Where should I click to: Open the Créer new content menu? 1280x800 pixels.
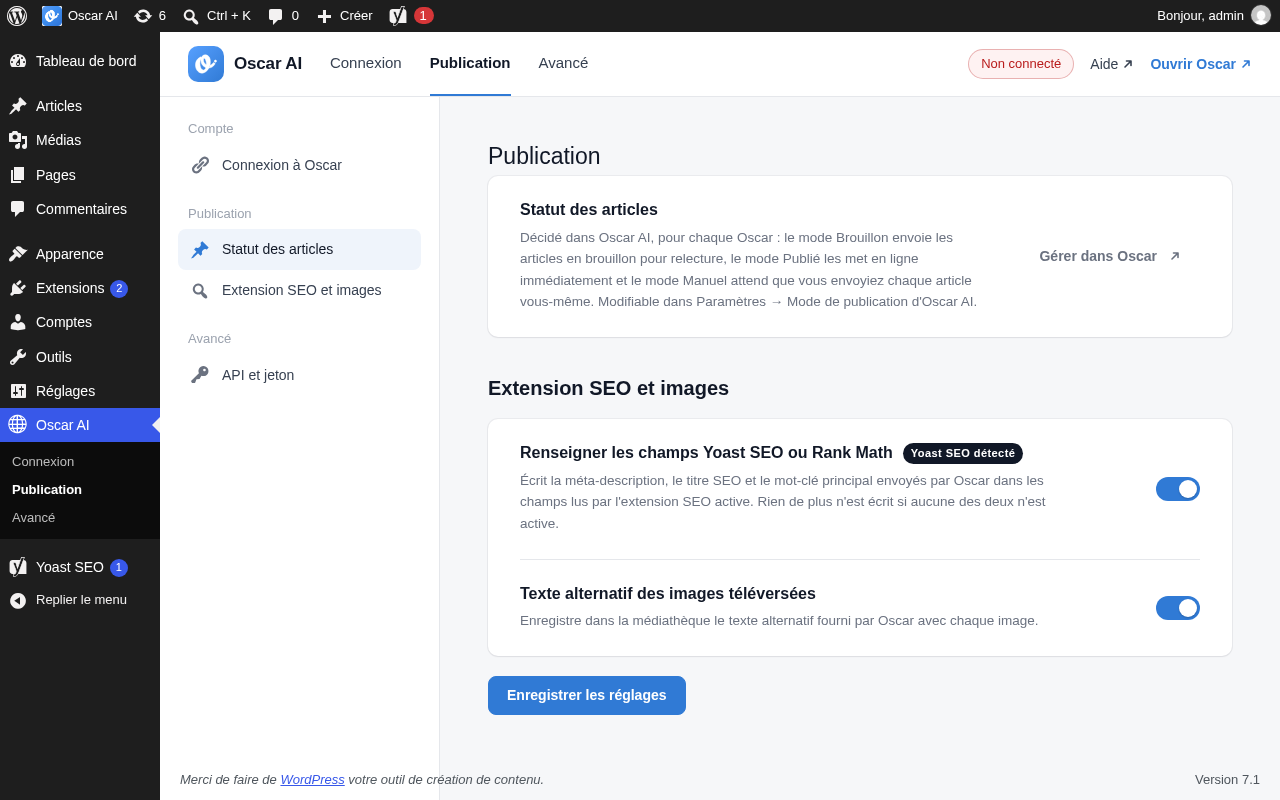[345, 16]
